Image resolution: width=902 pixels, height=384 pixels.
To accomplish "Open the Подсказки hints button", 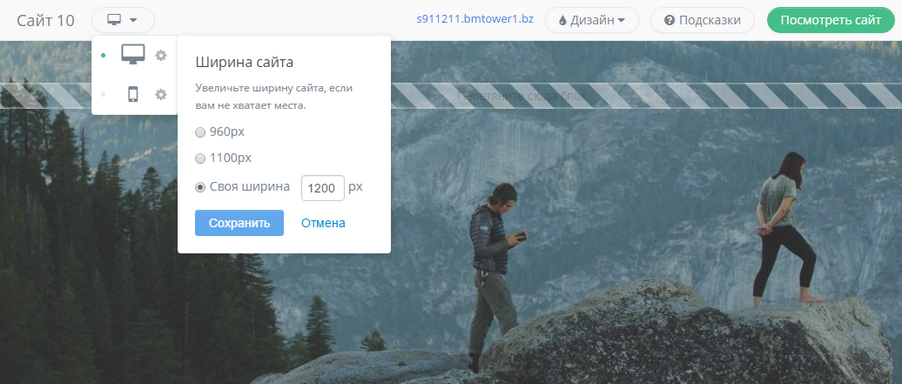I will tap(702, 20).
